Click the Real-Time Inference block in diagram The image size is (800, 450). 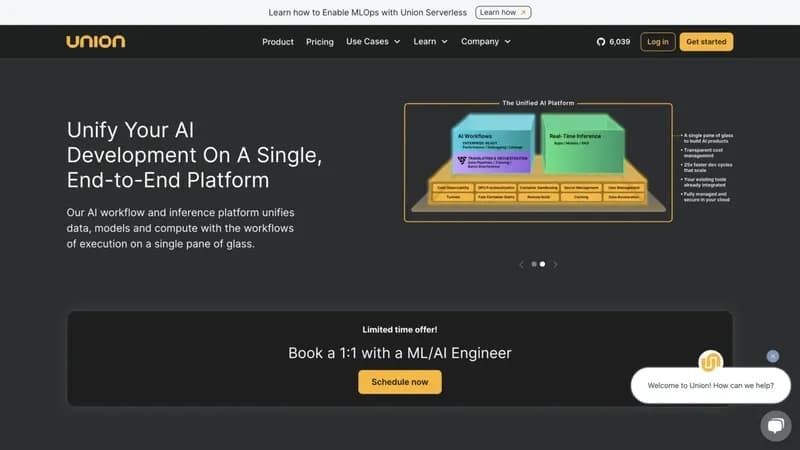(x=583, y=144)
